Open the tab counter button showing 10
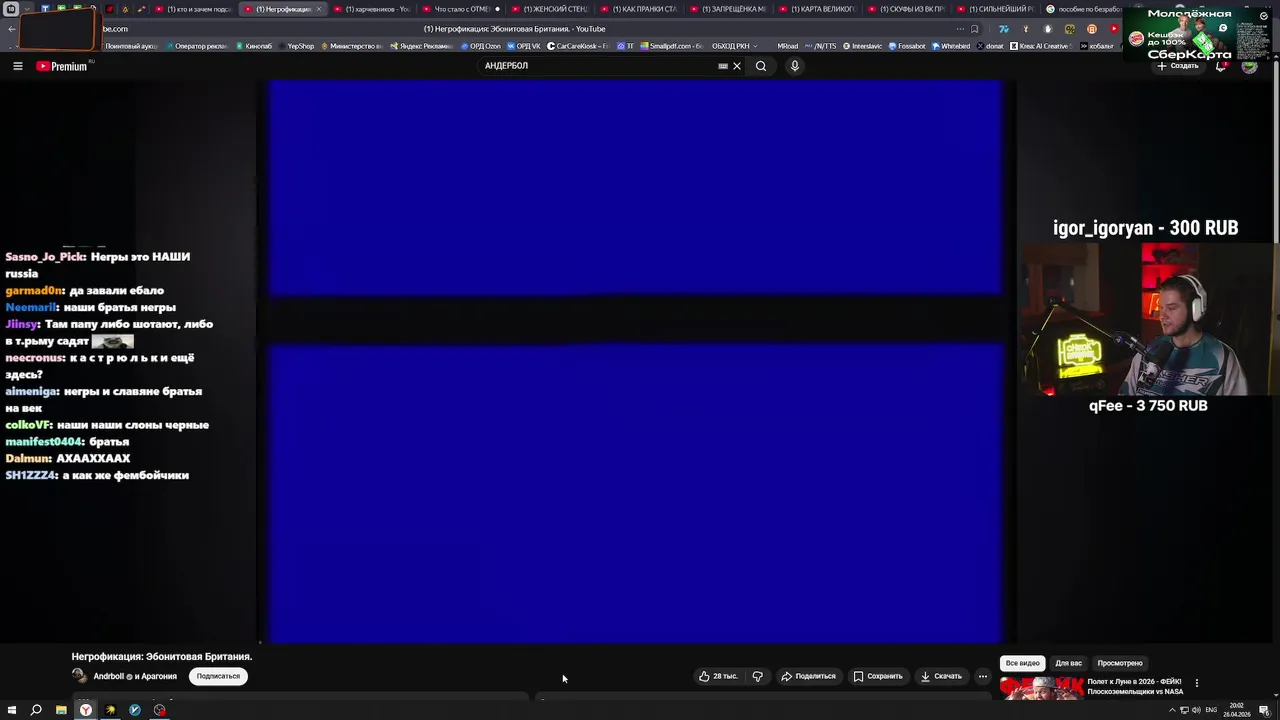This screenshot has width=1280, height=720. [x=11, y=9]
